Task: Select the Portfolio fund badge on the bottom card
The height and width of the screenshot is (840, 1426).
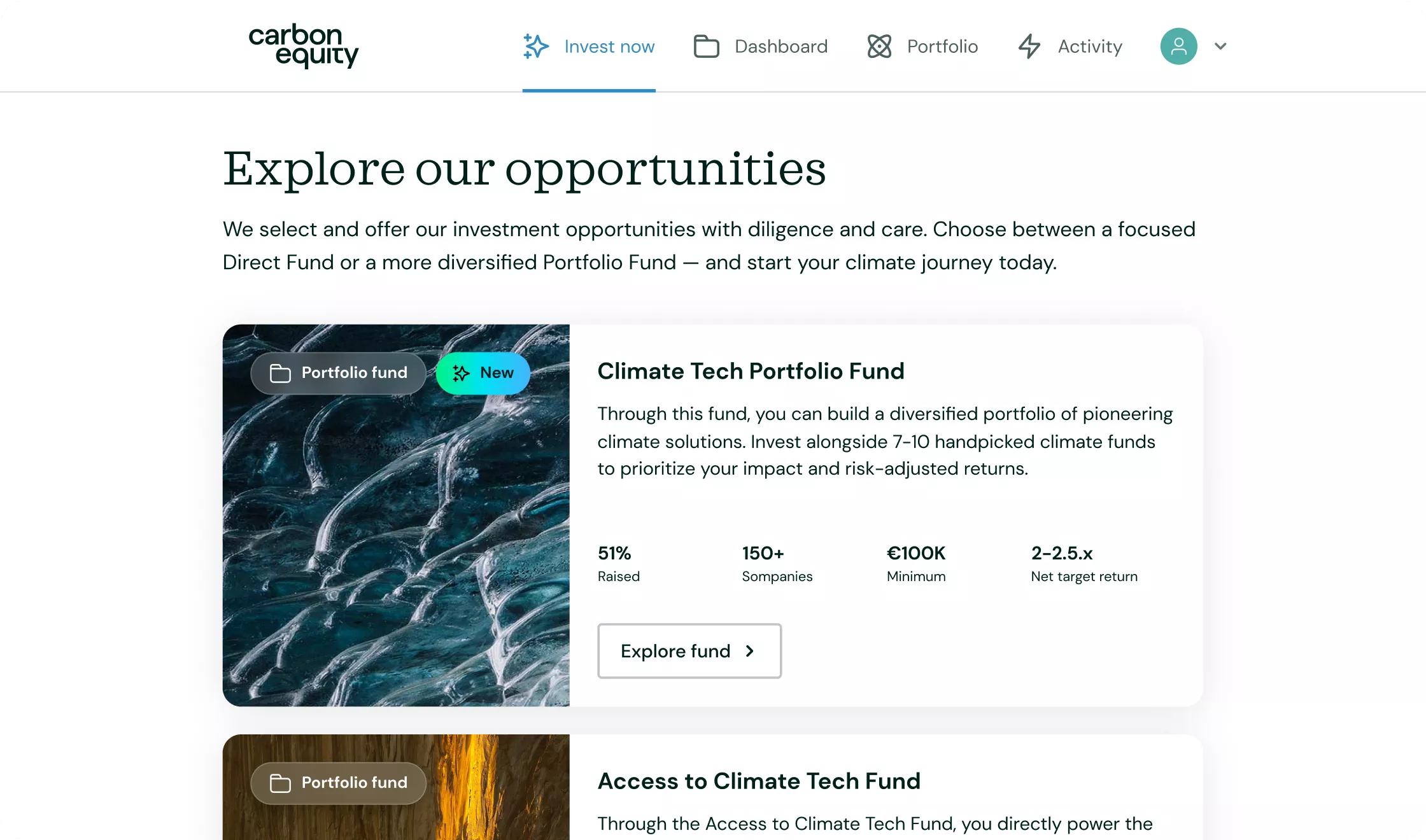Action: 338,783
